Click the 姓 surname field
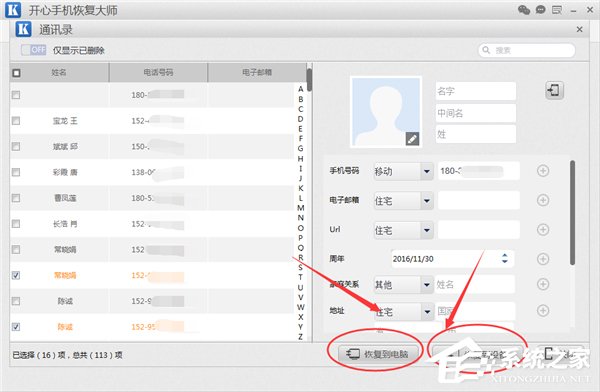The image size is (600, 392). [476, 134]
